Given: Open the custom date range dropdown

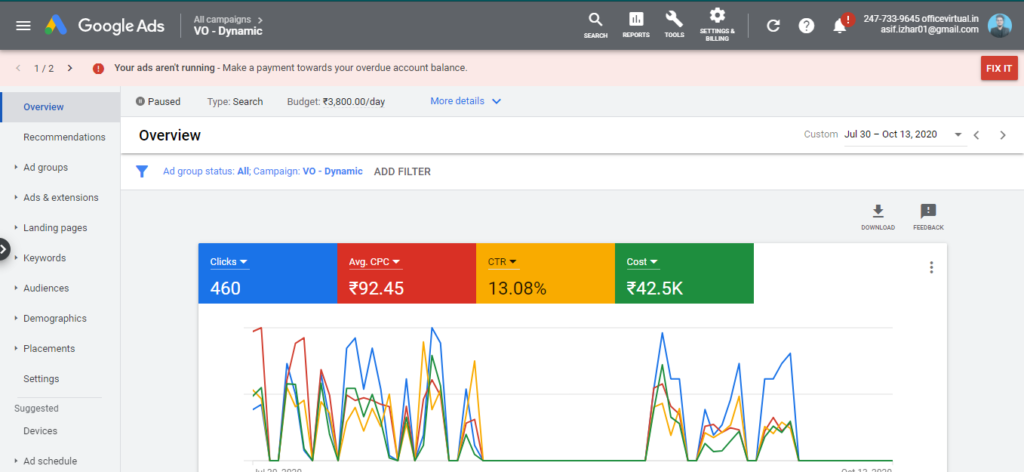Looking at the screenshot, I should (957, 135).
